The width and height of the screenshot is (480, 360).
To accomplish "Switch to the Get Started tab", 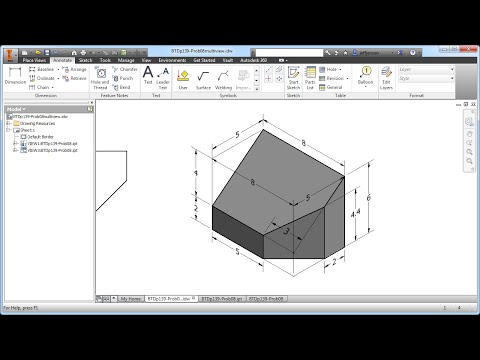I will [x=204, y=60].
